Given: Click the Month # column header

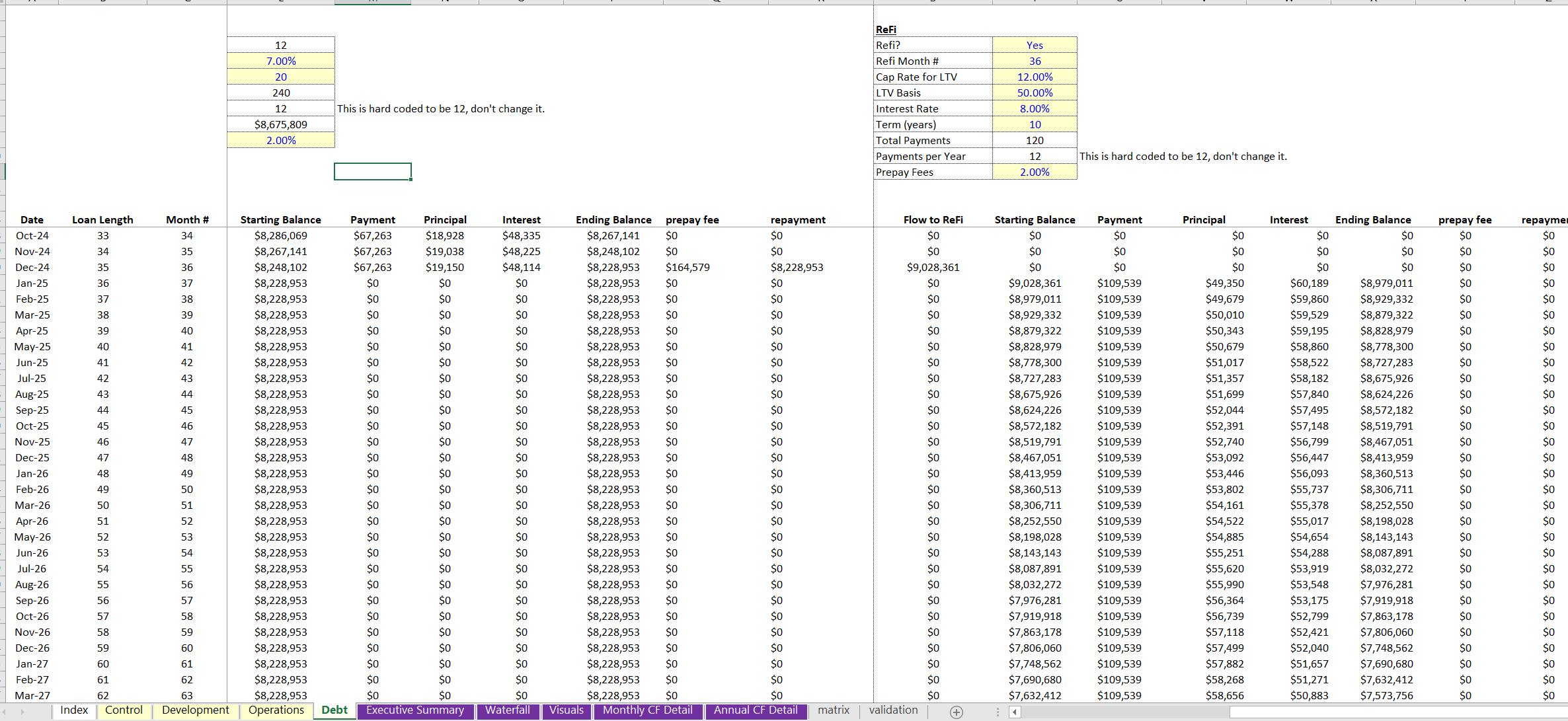Looking at the screenshot, I should coord(187,219).
